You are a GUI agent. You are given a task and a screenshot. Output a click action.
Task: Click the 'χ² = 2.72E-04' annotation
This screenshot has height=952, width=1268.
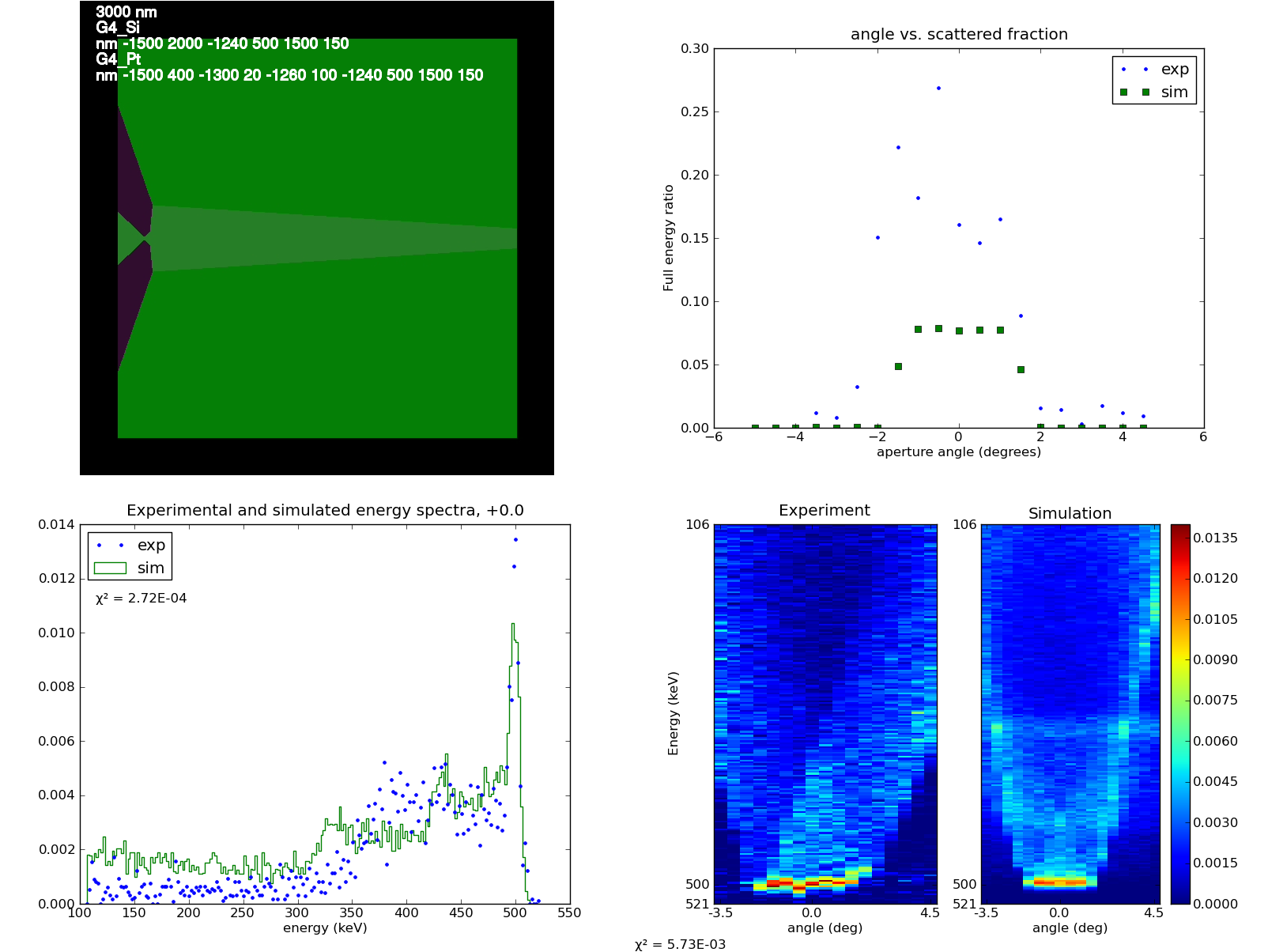141,598
